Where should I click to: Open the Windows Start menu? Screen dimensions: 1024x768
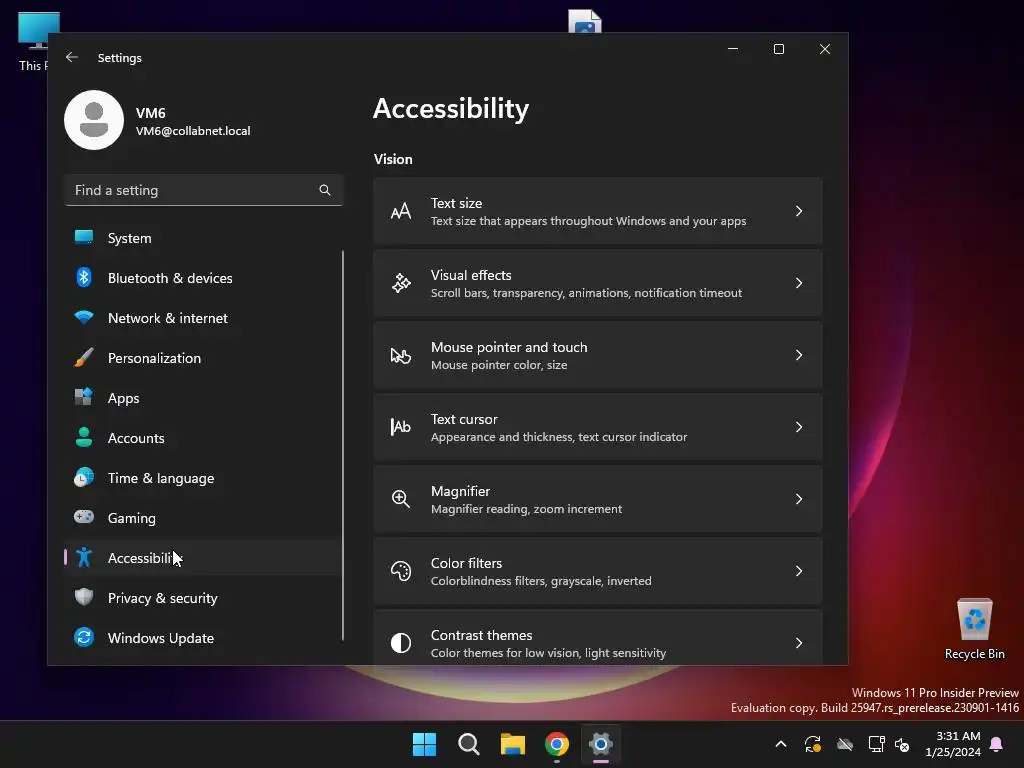point(424,744)
